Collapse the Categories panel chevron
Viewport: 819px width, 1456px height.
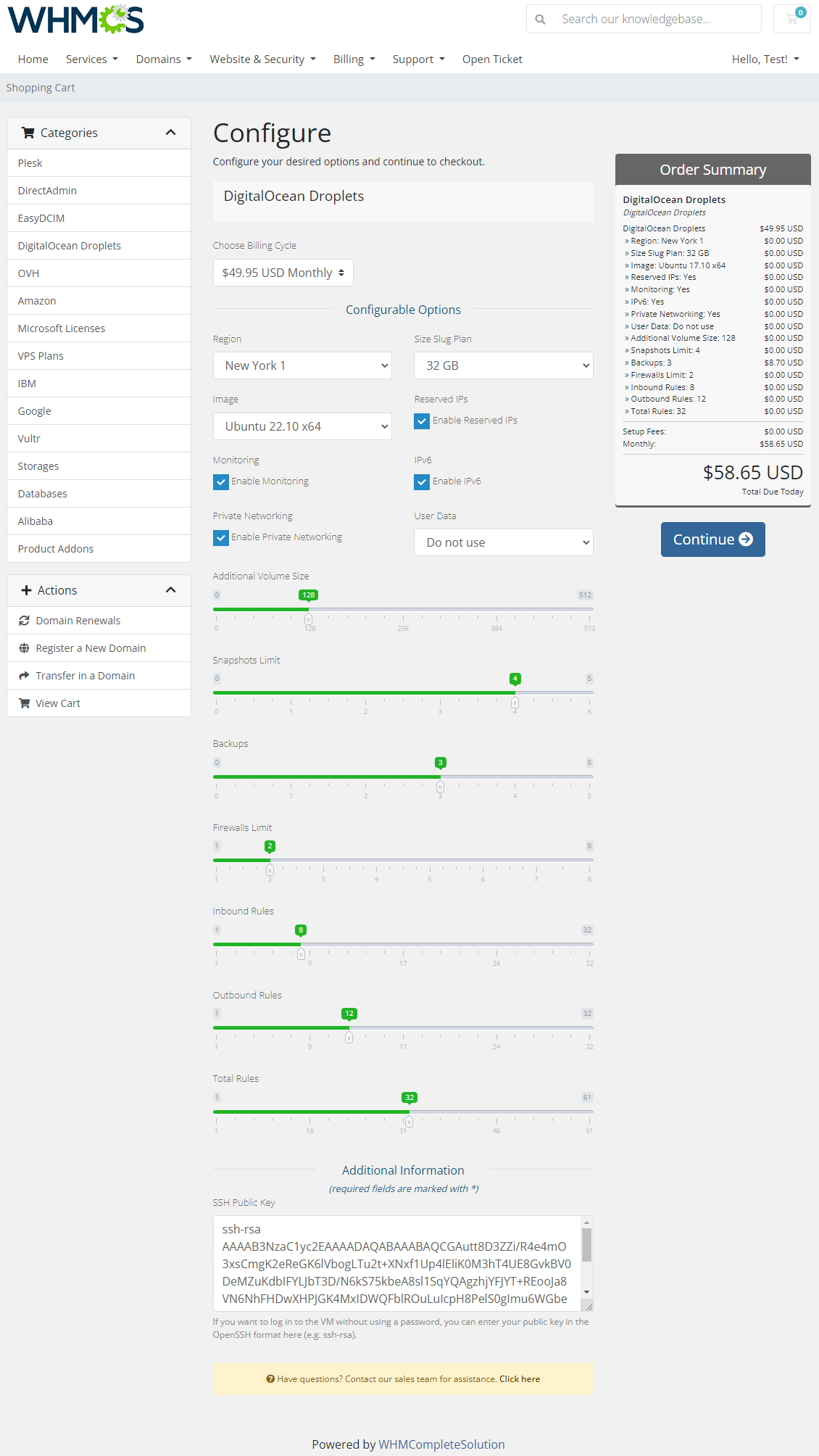click(171, 133)
